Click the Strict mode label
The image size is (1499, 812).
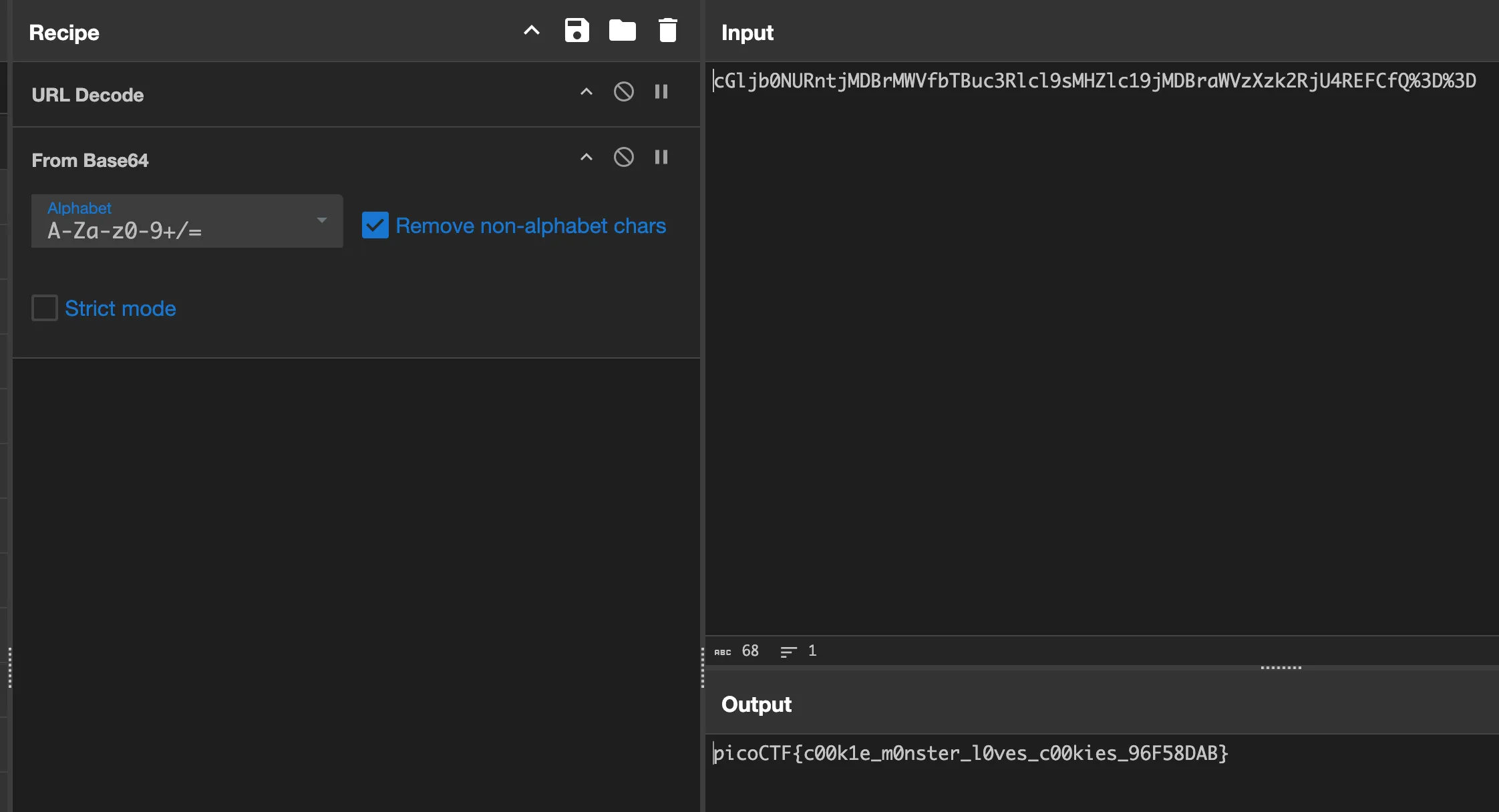tap(120, 309)
